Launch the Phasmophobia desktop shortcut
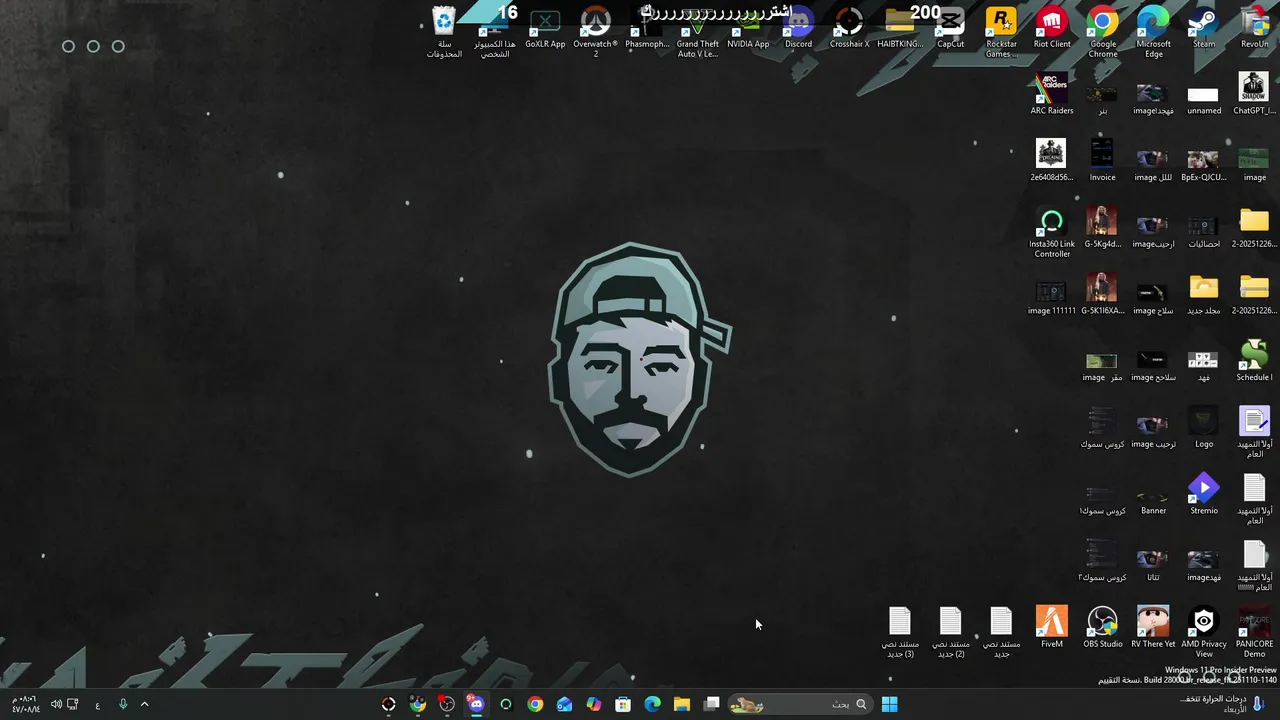Viewport: 1280px width, 720px height. pos(647,29)
